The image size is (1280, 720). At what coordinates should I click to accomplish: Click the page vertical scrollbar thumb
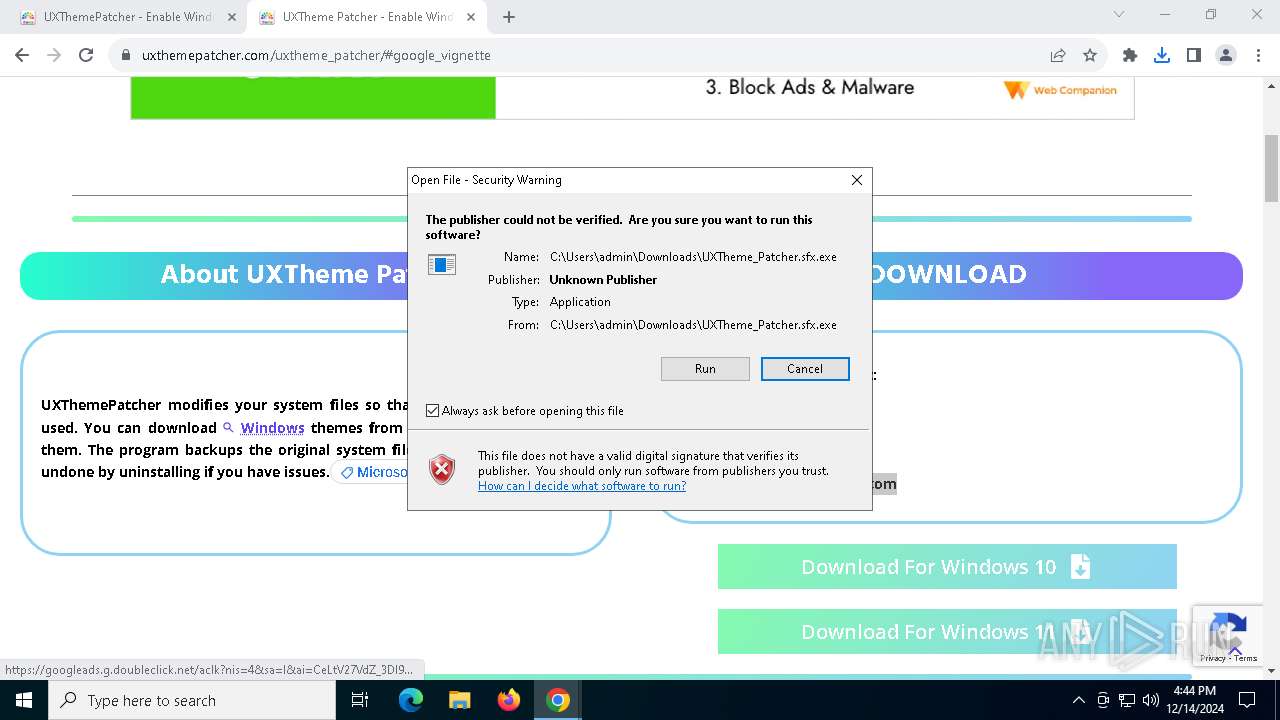[1271, 167]
